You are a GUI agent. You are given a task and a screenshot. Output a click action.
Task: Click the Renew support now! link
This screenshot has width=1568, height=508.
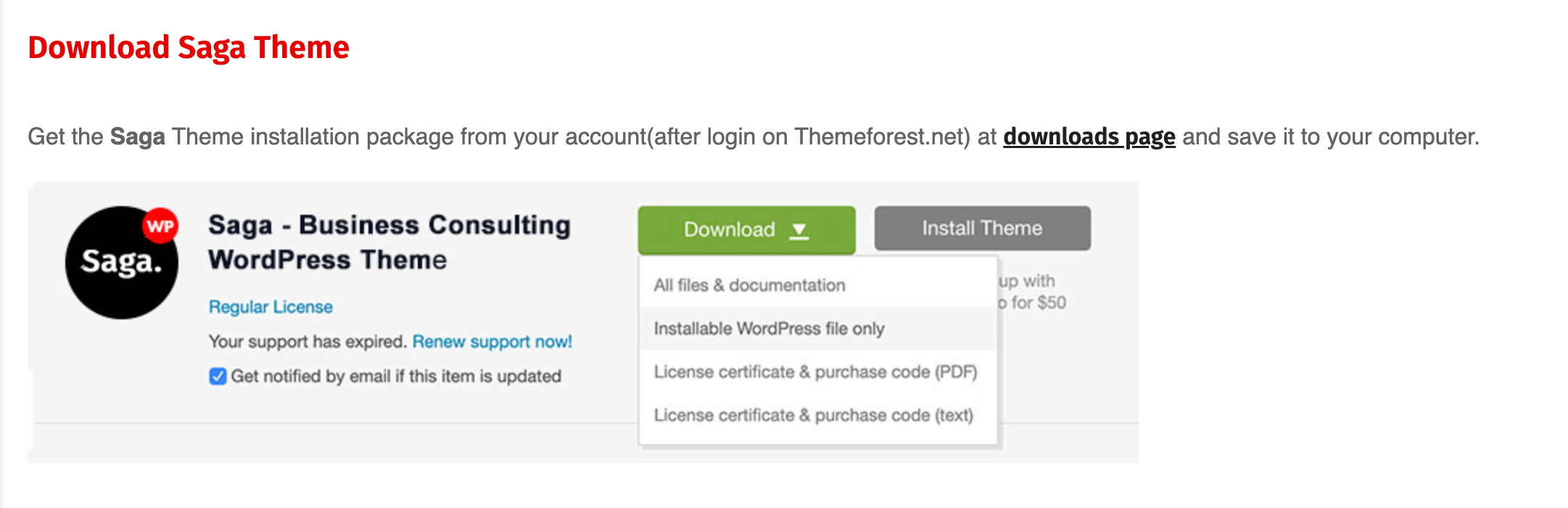pyautogui.click(x=492, y=341)
